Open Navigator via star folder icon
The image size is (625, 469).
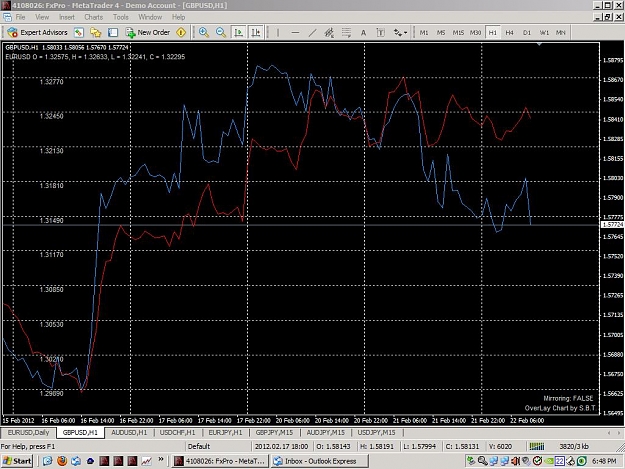tap(96, 32)
